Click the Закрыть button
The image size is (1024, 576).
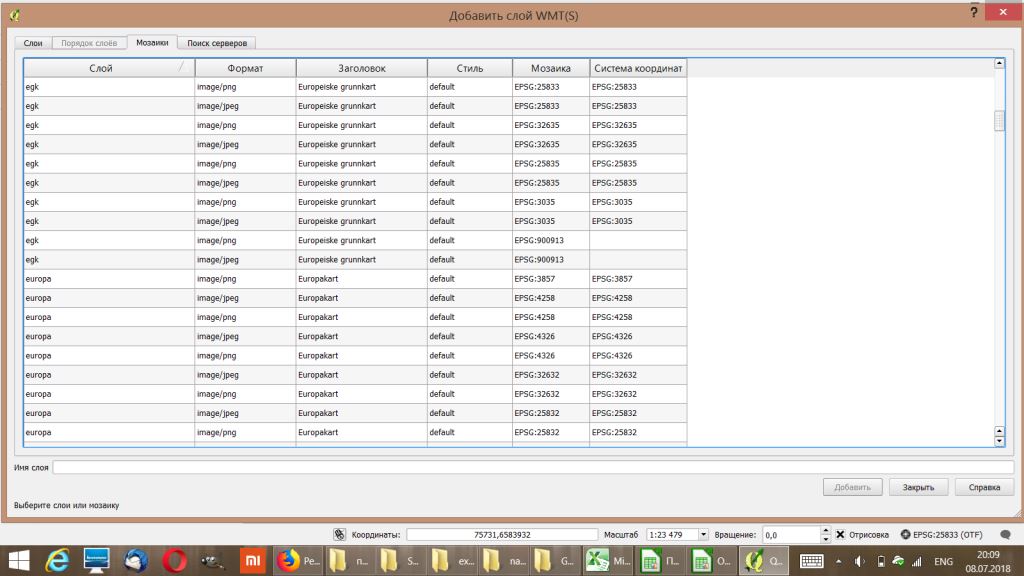click(x=918, y=487)
